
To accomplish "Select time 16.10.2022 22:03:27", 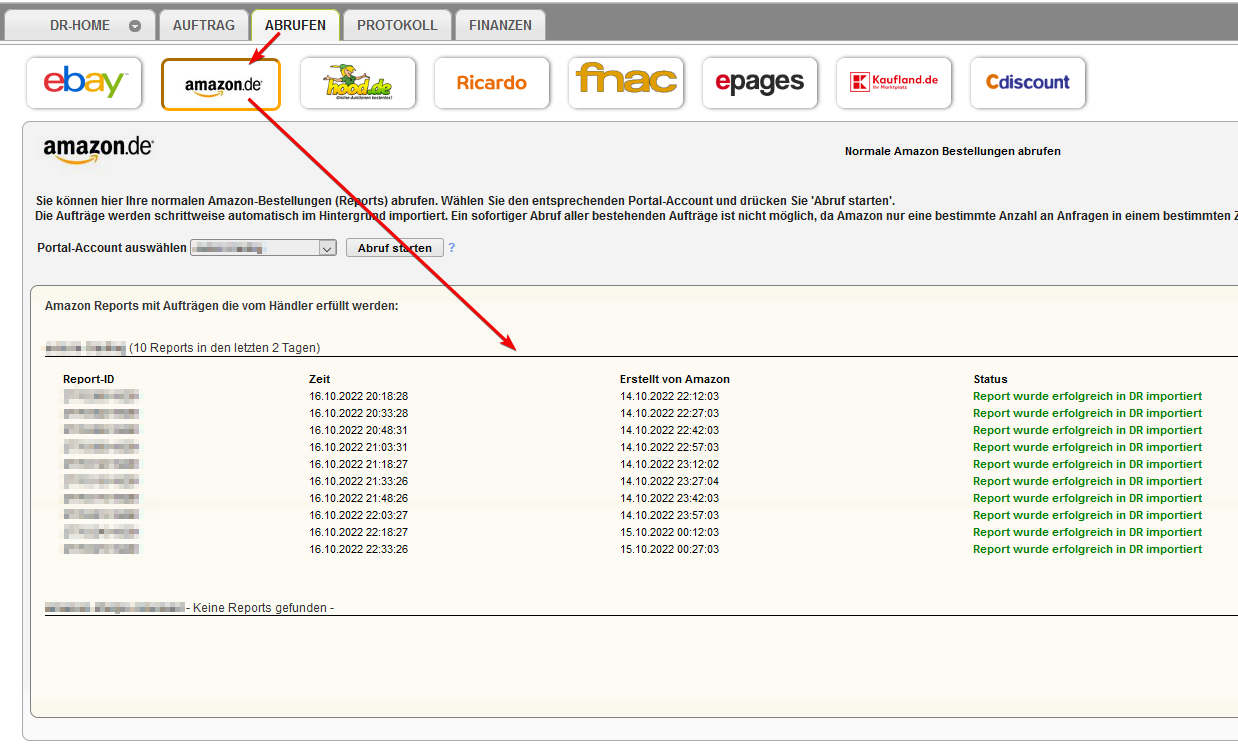I will click(x=359, y=515).
